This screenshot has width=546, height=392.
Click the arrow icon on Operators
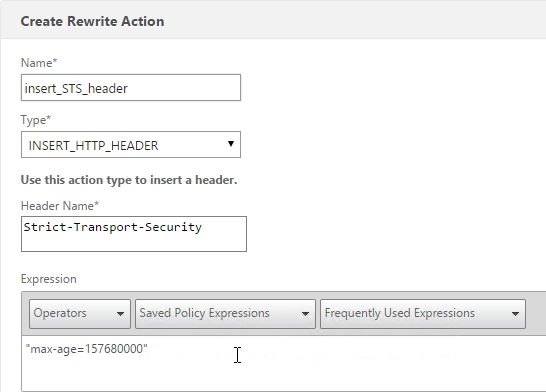[120, 314]
